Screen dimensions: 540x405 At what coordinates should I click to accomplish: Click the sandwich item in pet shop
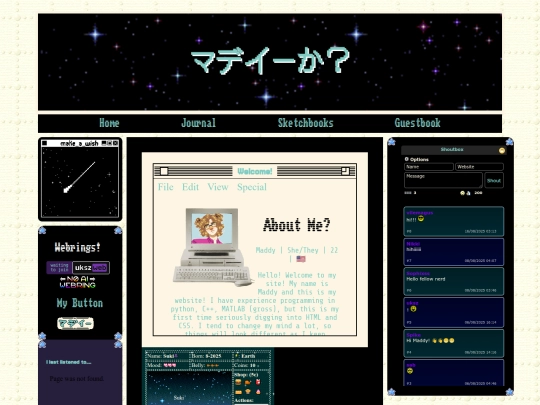coord(238,392)
